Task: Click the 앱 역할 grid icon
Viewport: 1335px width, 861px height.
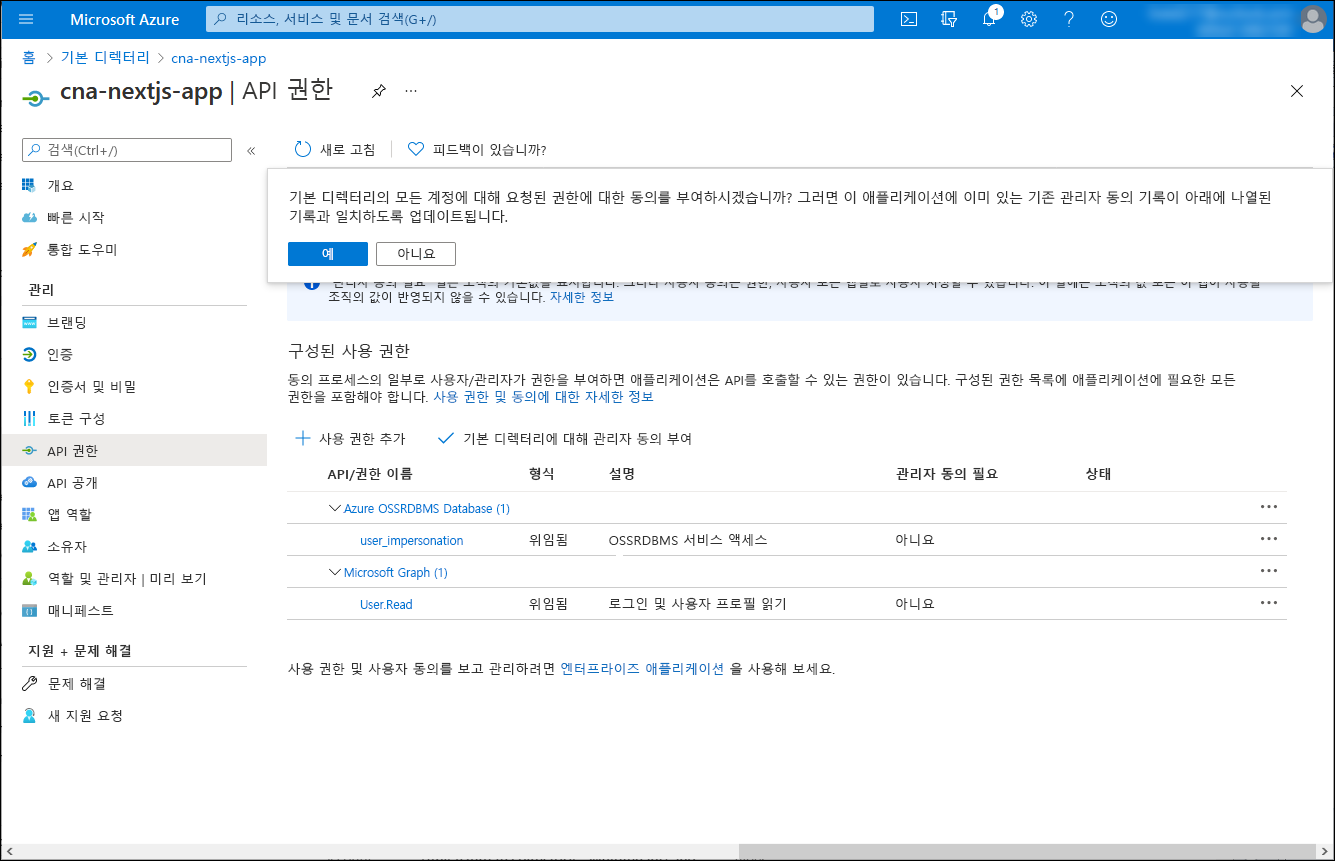Action: pyautogui.click(x=29, y=514)
